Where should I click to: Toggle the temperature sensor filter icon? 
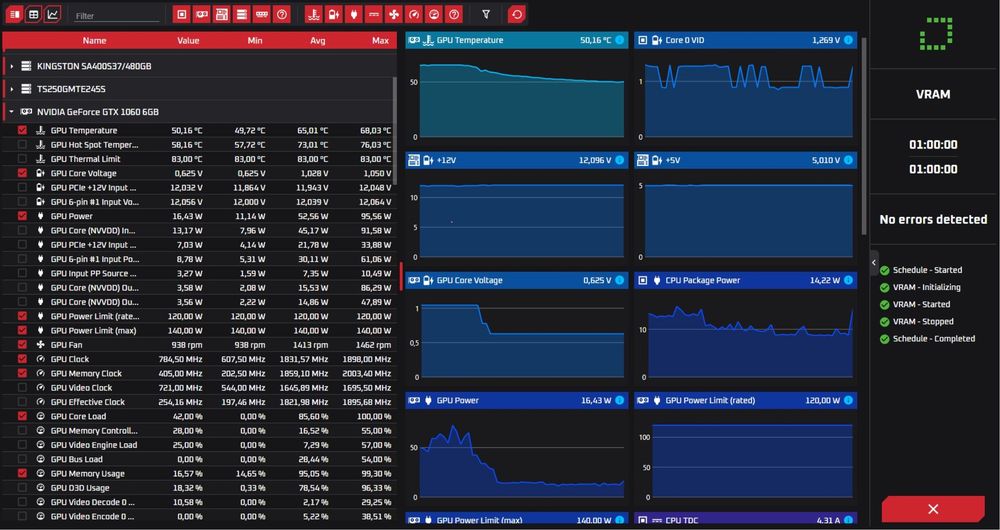(x=313, y=14)
